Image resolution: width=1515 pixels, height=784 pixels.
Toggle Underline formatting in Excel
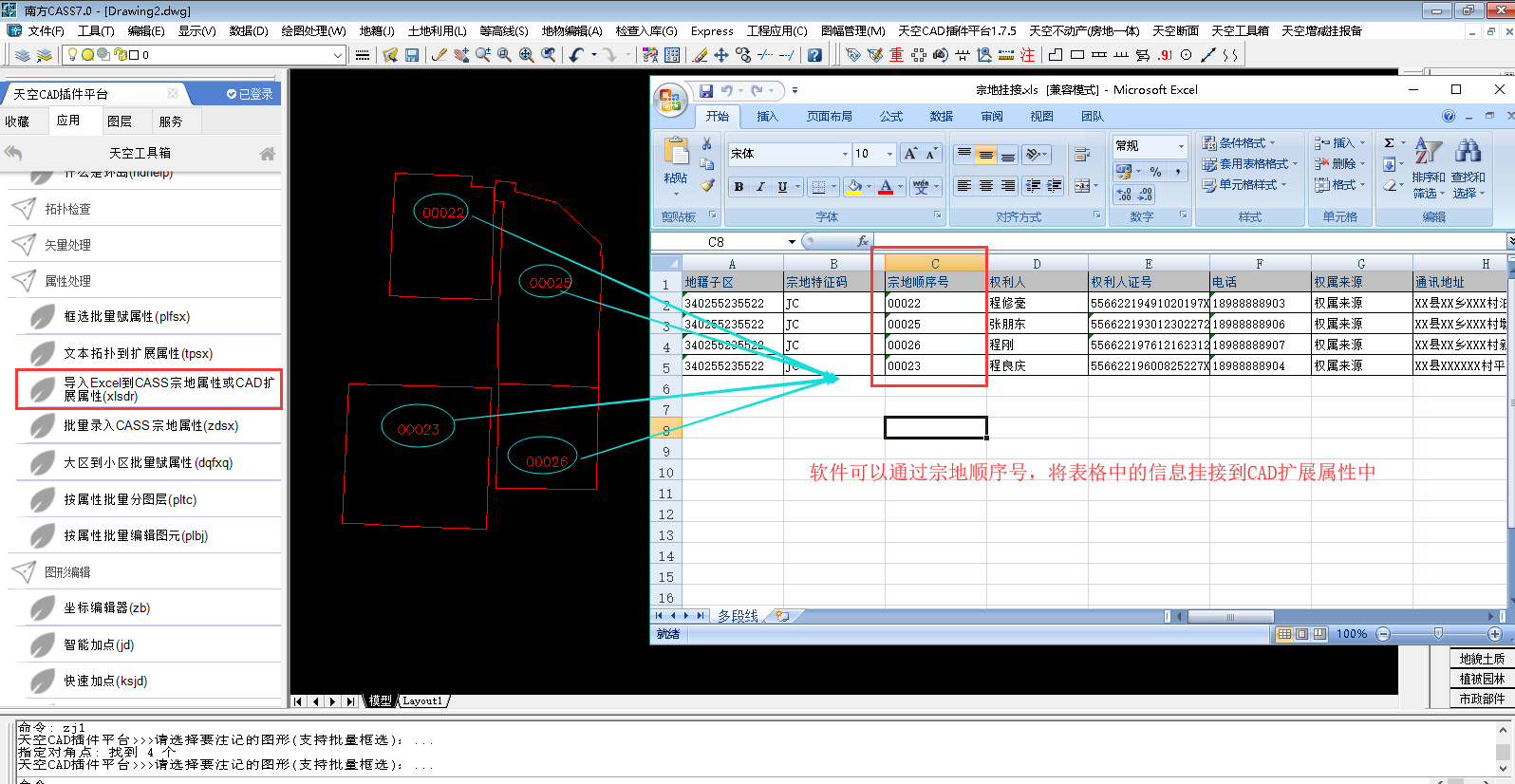tap(782, 187)
